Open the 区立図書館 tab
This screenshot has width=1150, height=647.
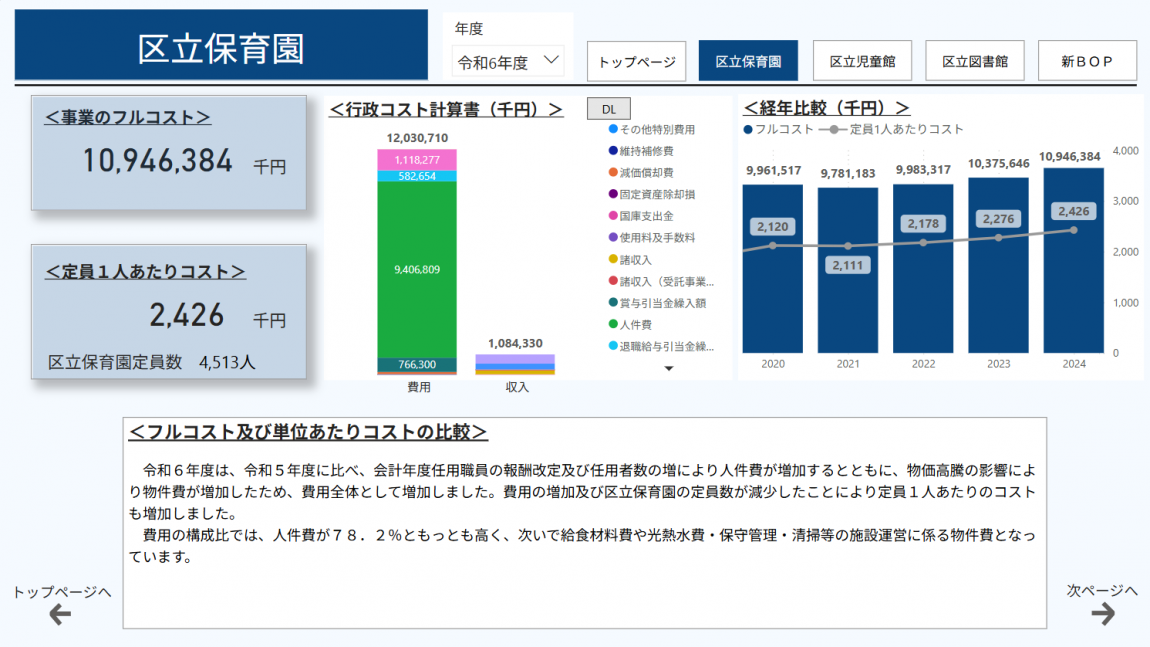(975, 61)
